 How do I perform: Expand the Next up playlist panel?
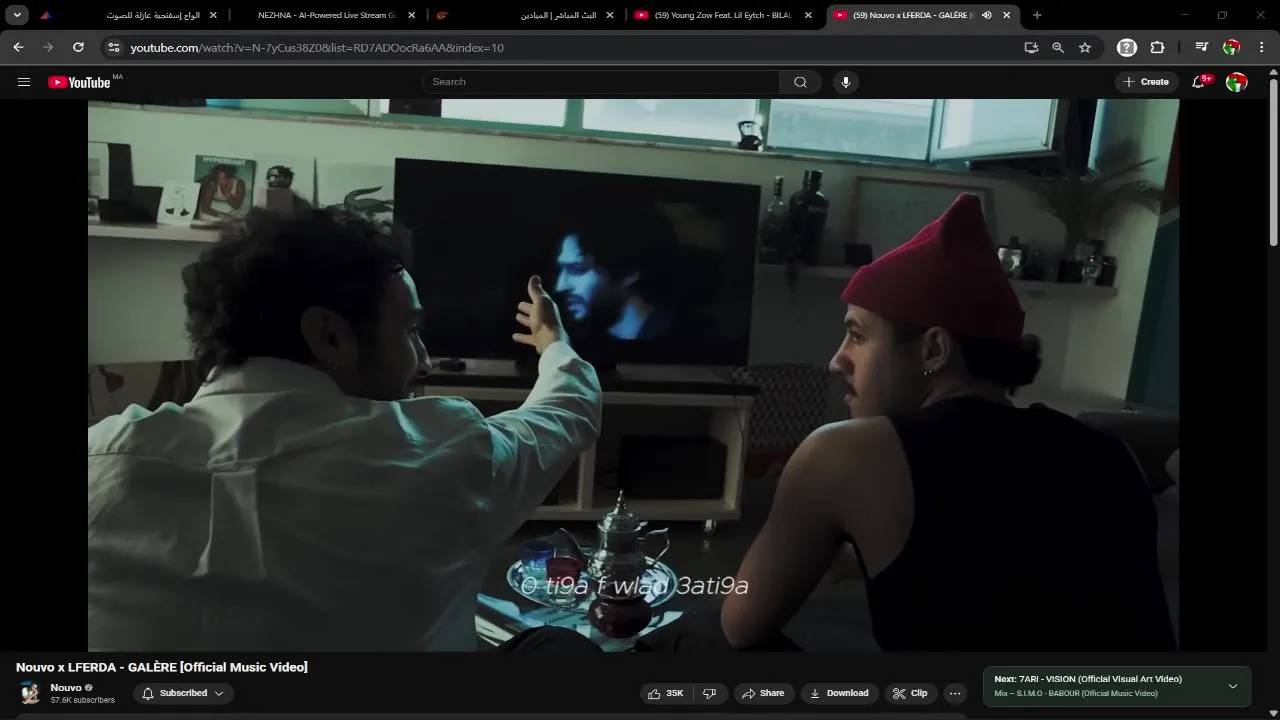[x=1233, y=686]
